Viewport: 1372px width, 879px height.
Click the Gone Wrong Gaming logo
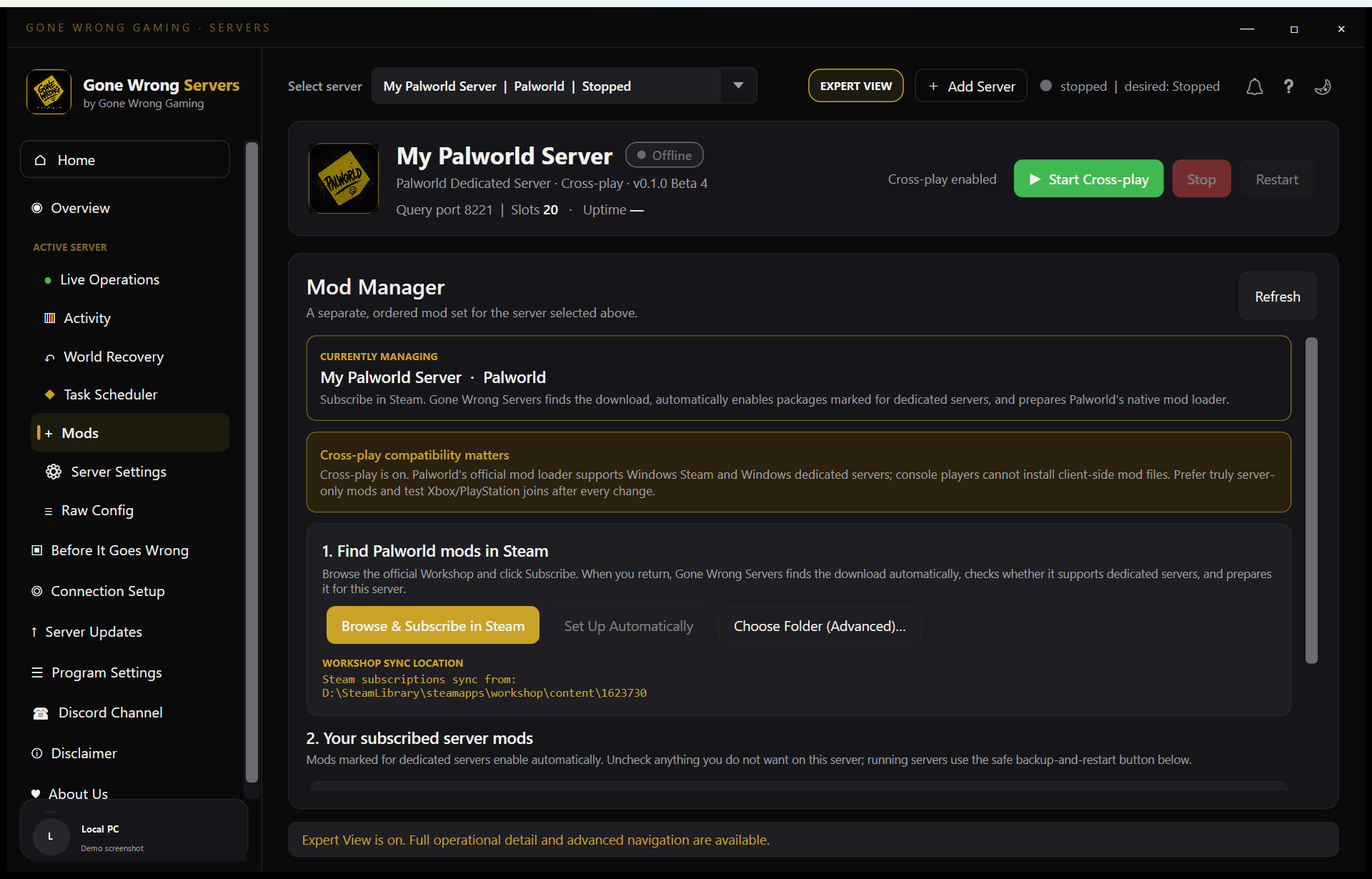pos(49,91)
